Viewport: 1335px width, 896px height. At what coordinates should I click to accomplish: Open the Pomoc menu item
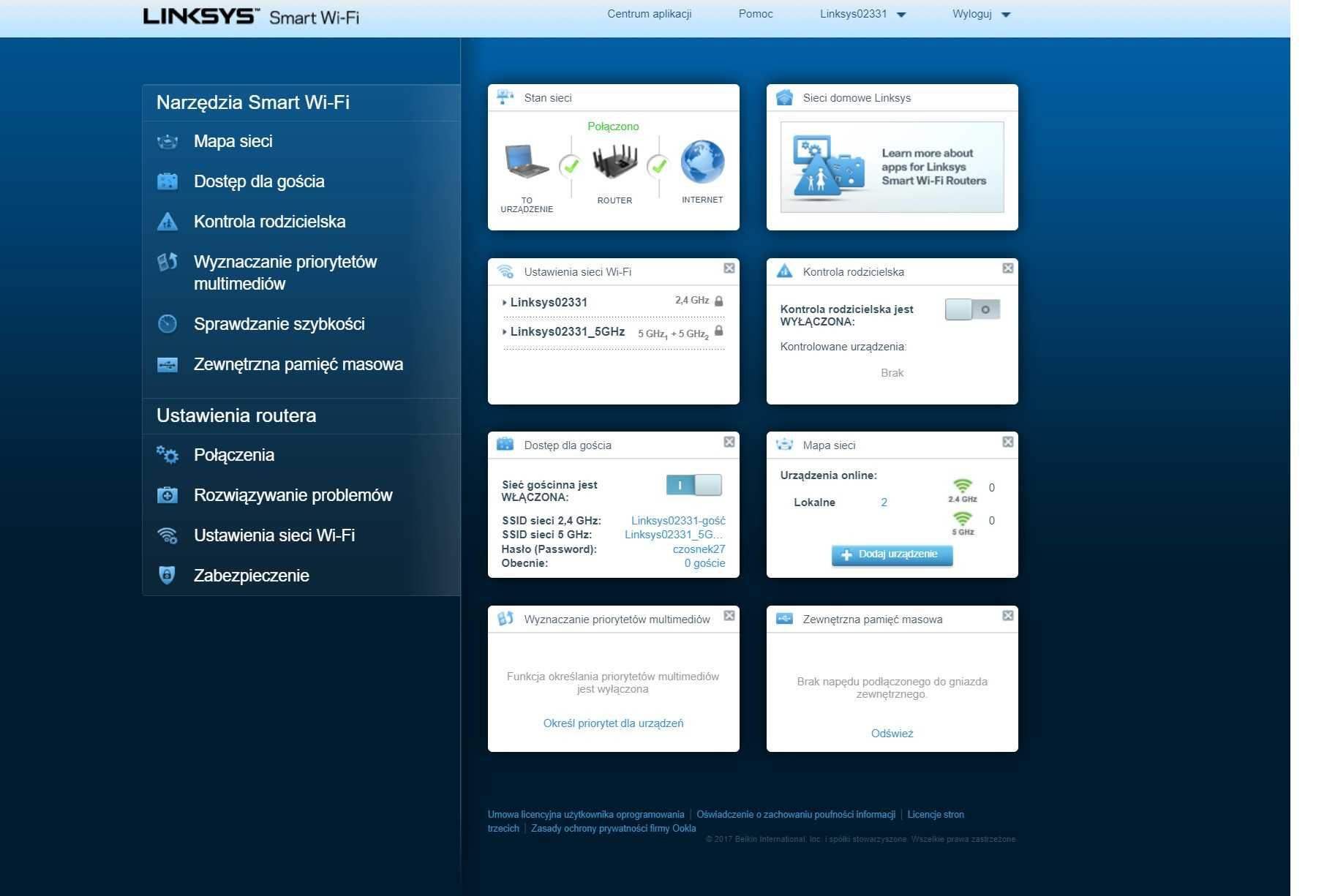click(x=756, y=14)
